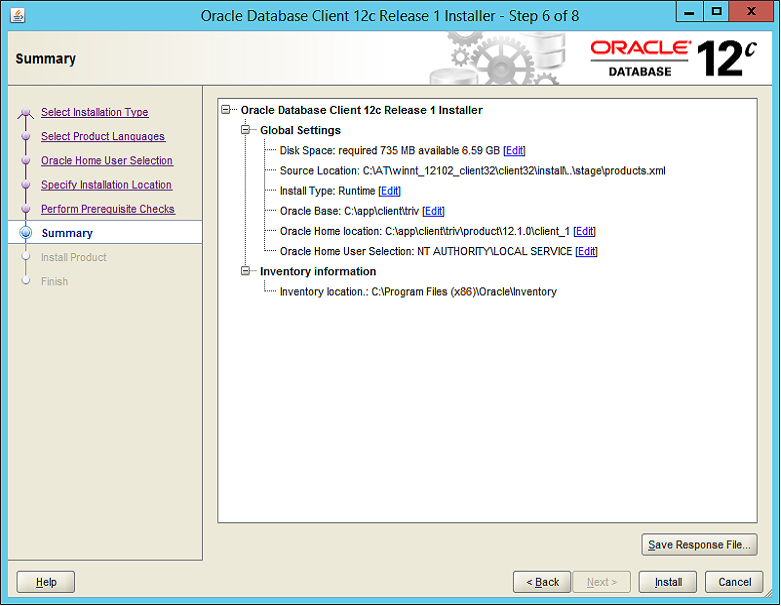The image size is (781, 606).
Task: Jump to Oracle Home User Selection step
Action: click(x=106, y=161)
